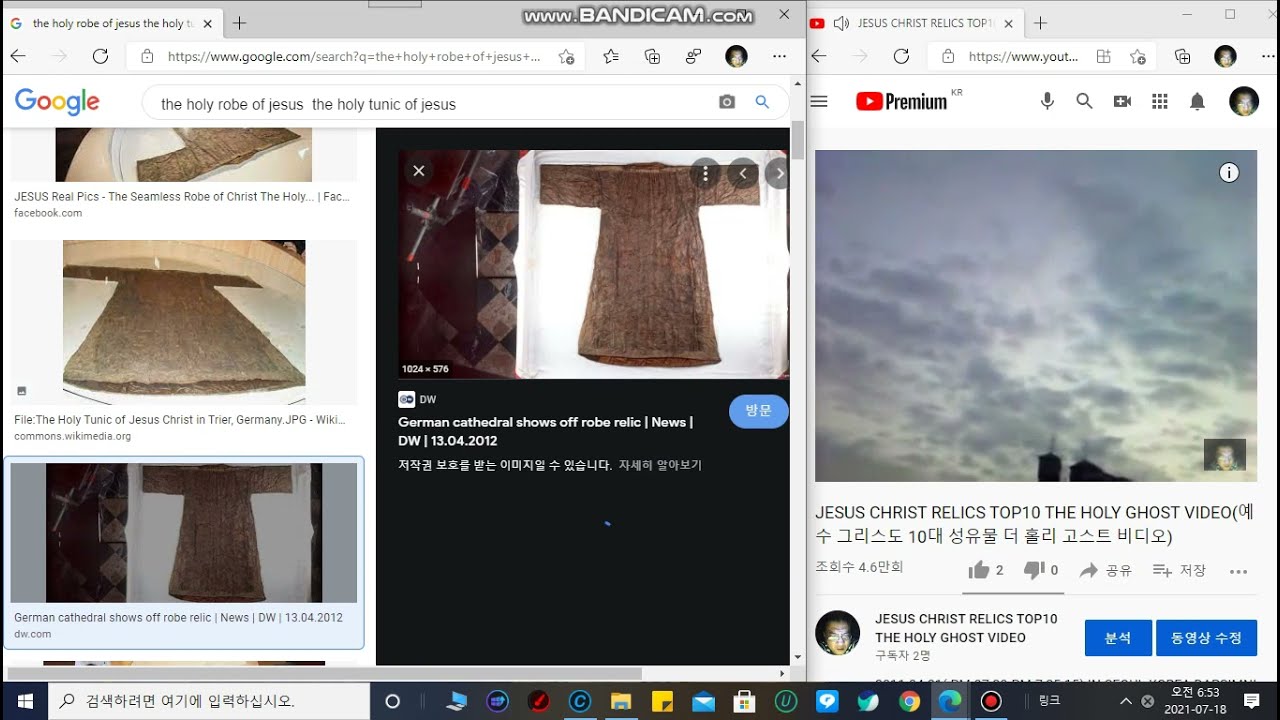Open Microsoft Edge from the taskbar
1280x720 pixels.
[950, 701]
